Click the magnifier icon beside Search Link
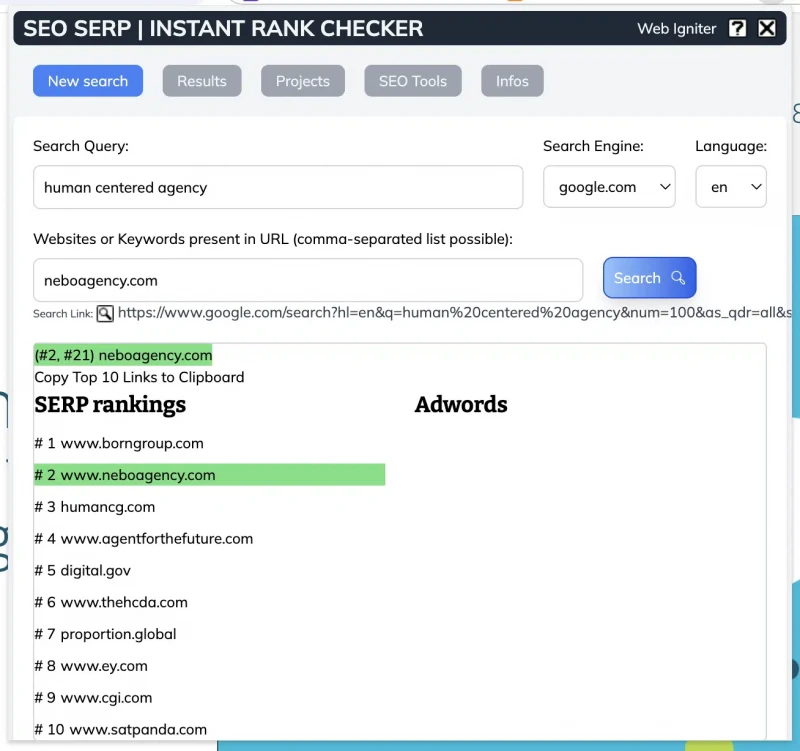Screen dimensions: 800x751 point(105,313)
